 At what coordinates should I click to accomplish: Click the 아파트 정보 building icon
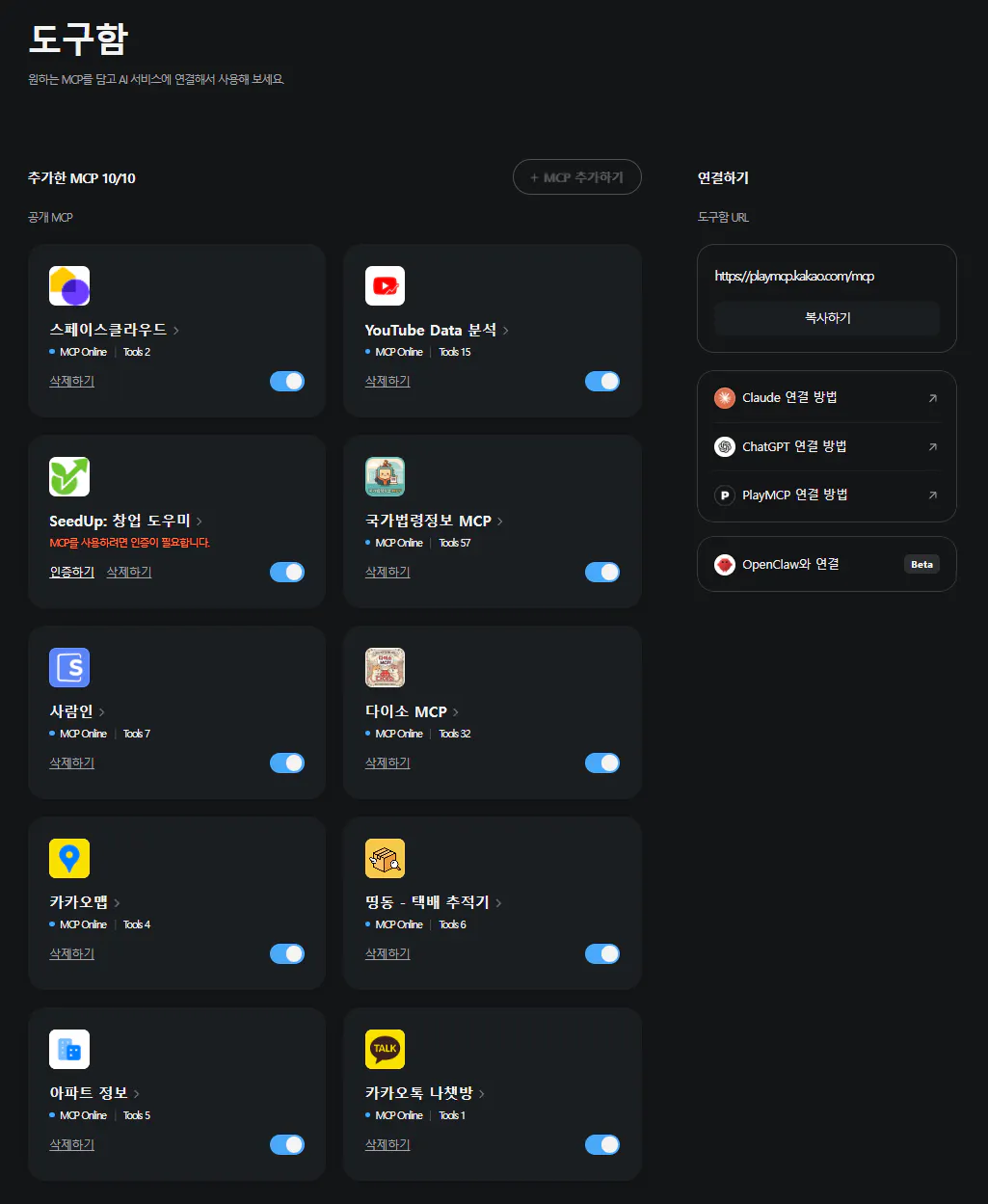[69, 1050]
